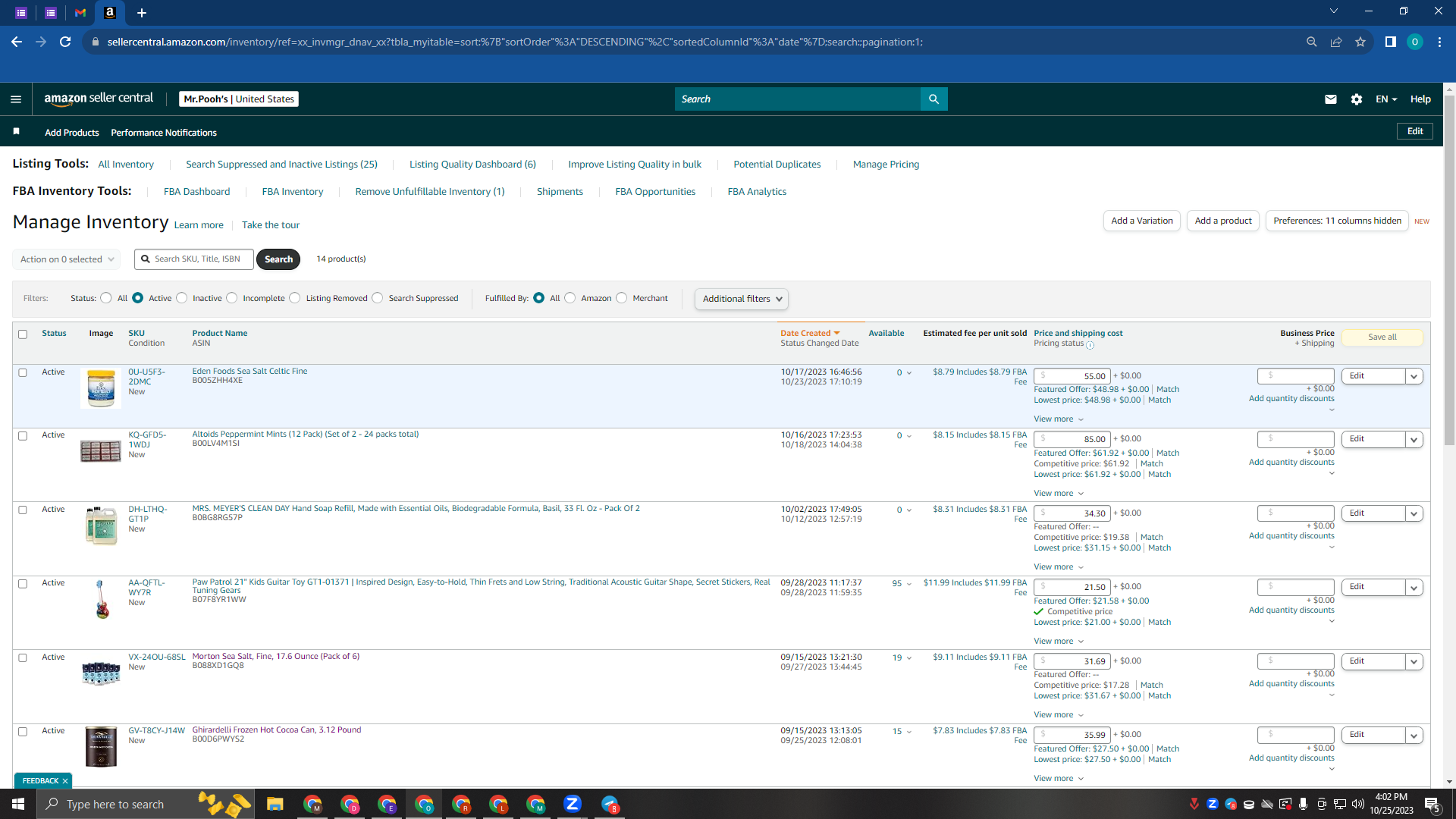Viewport: 1456px width, 819px height.
Task: Open the messages envelope icon
Action: 1330,99
